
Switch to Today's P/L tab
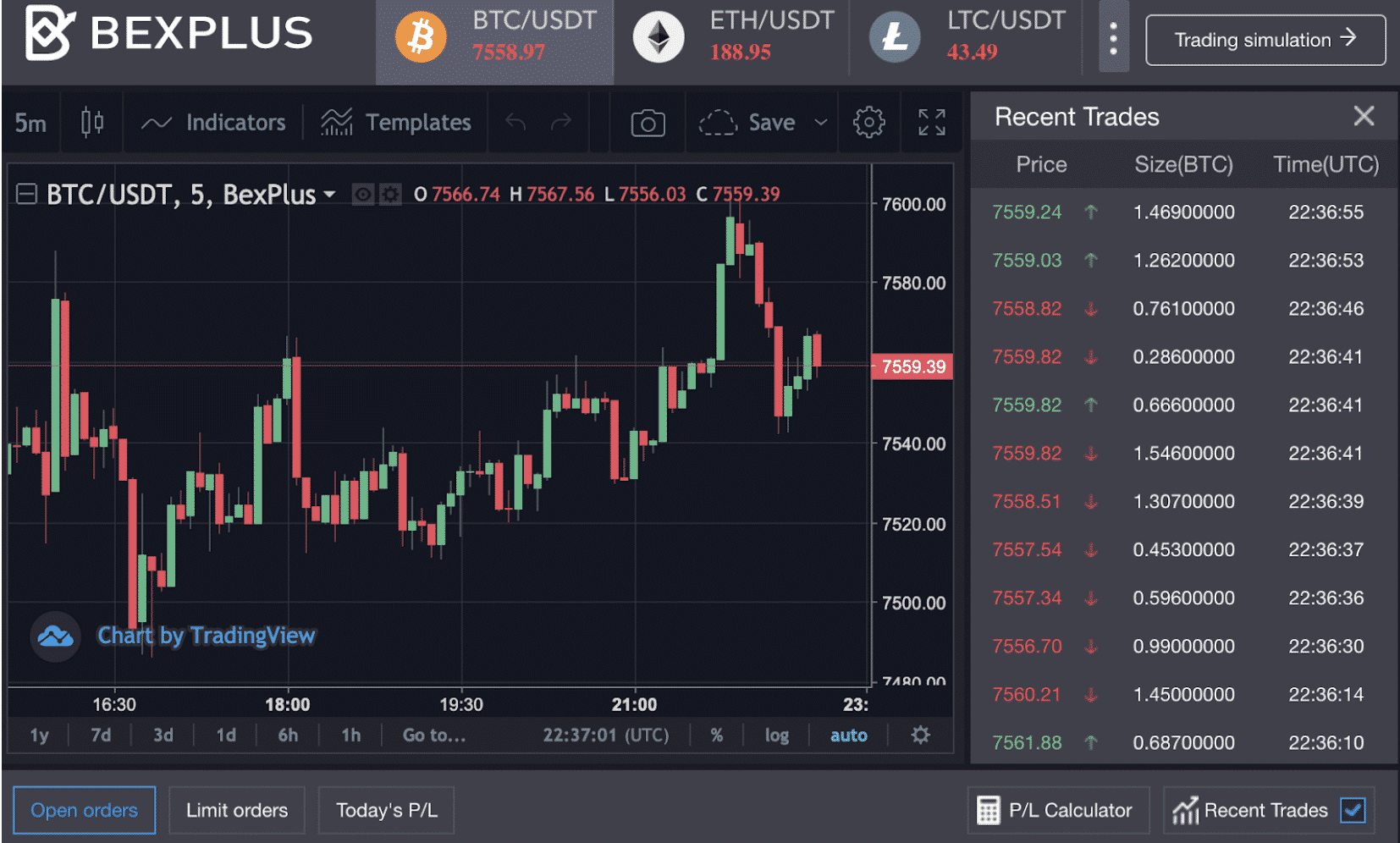point(387,810)
